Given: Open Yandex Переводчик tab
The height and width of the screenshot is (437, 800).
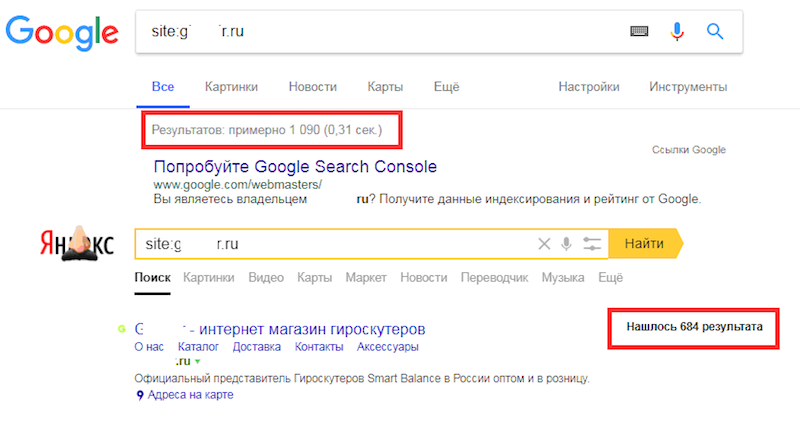Looking at the screenshot, I should click(494, 277).
